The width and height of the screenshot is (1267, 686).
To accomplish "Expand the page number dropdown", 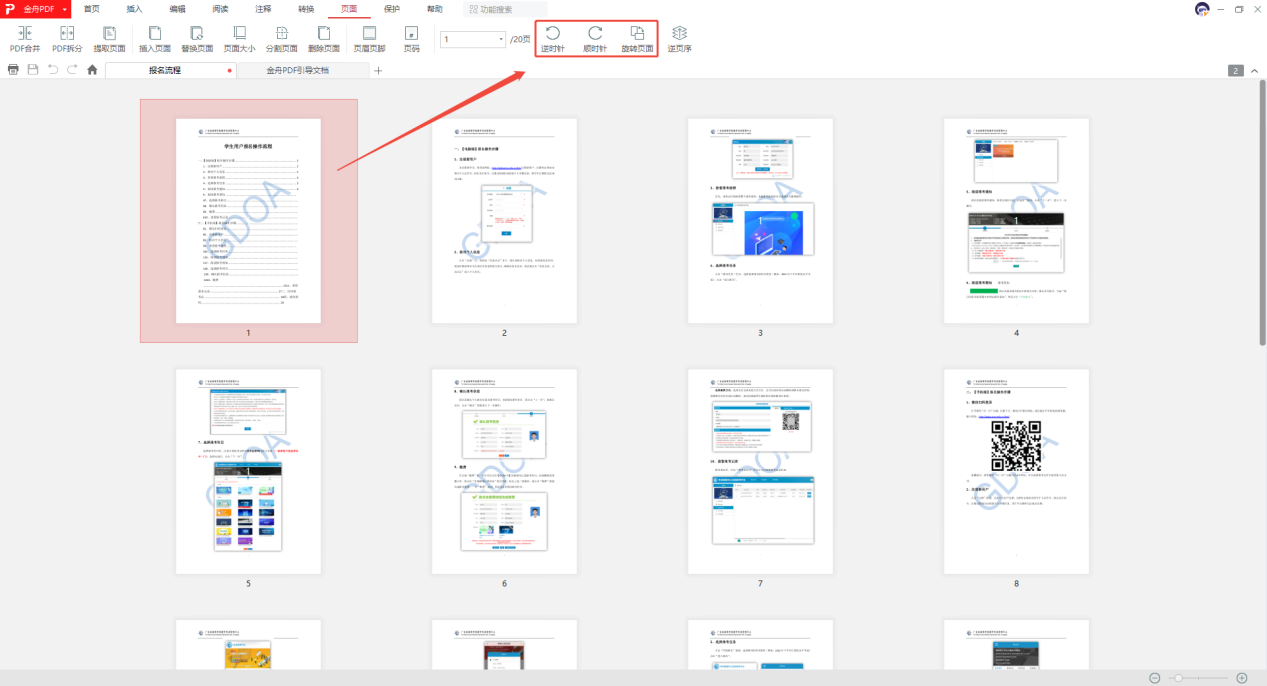I will pos(500,39).
